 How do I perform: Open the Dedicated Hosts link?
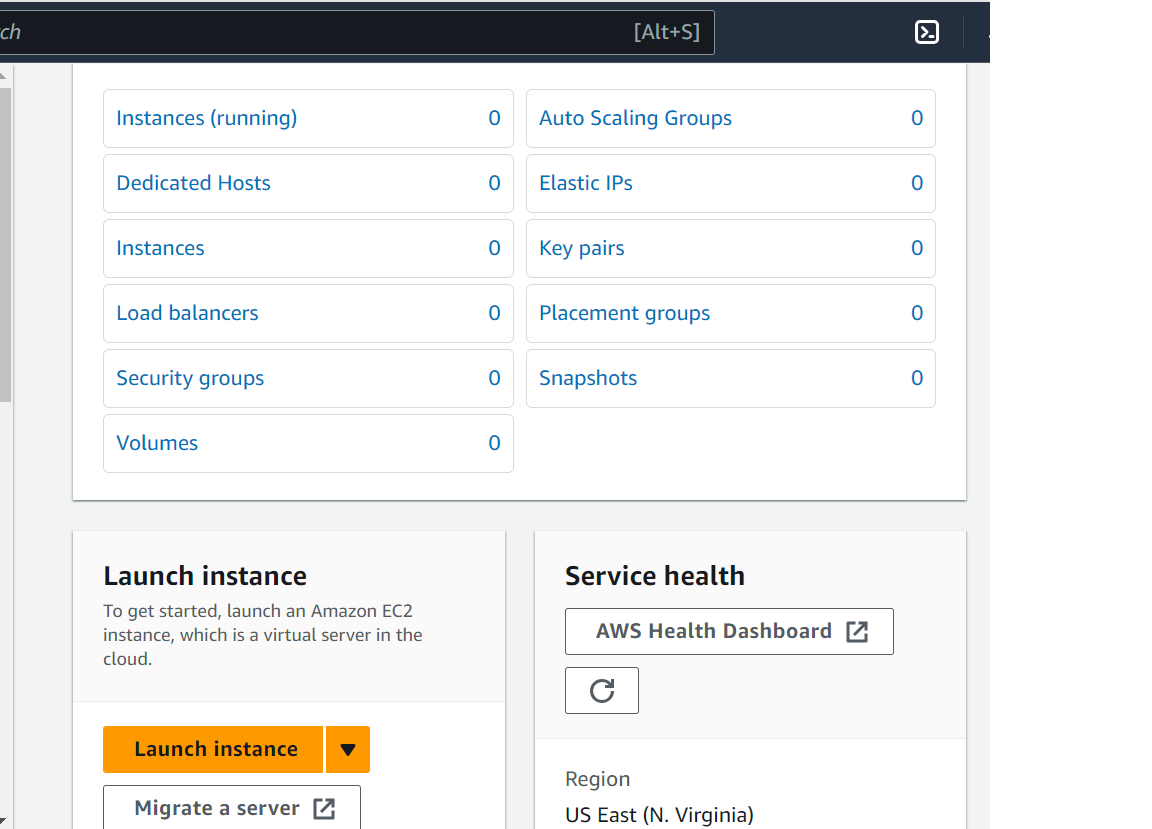coord(193,183)
